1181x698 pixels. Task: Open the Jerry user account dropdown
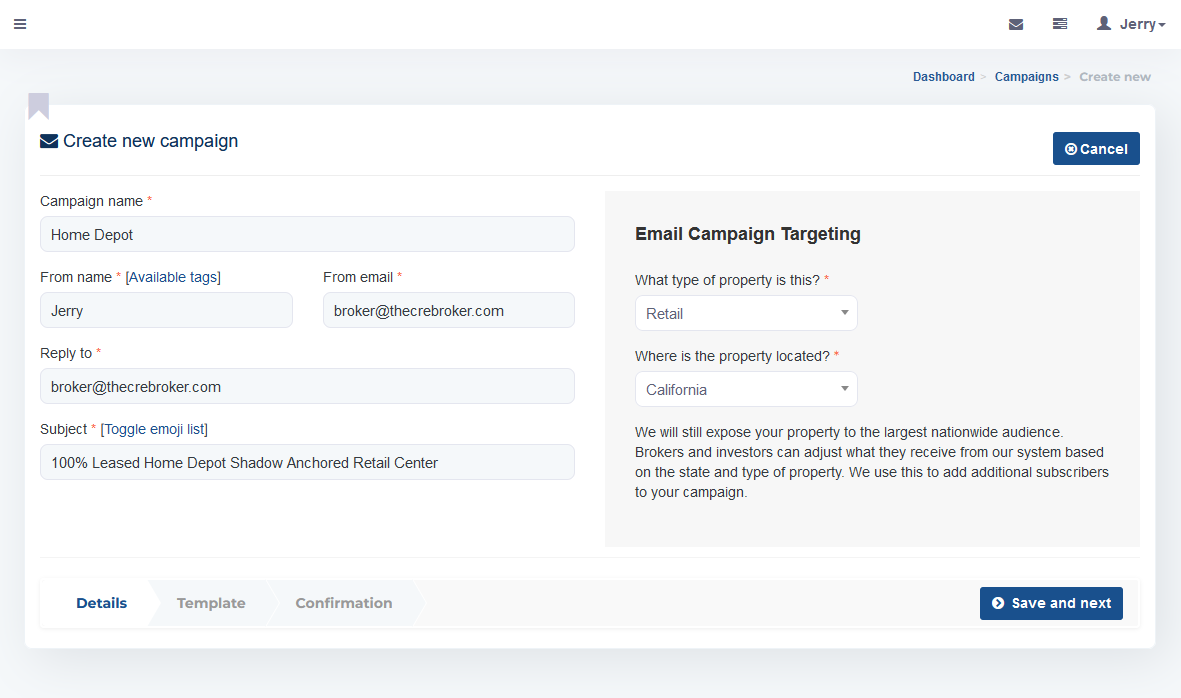(1131, 24)
